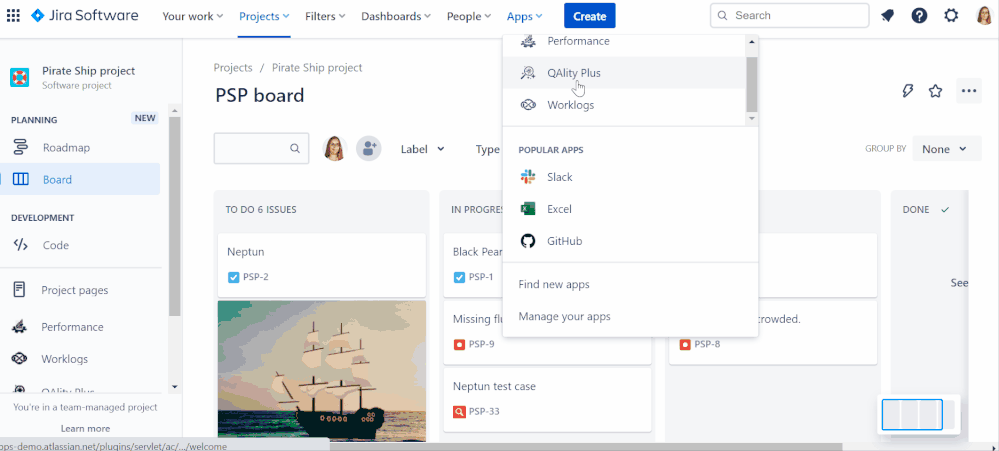Viewport: 999px width, 451px height.
Task: Click the Pirate Ship project lifebuoy icon
Action: coord(20,77)
